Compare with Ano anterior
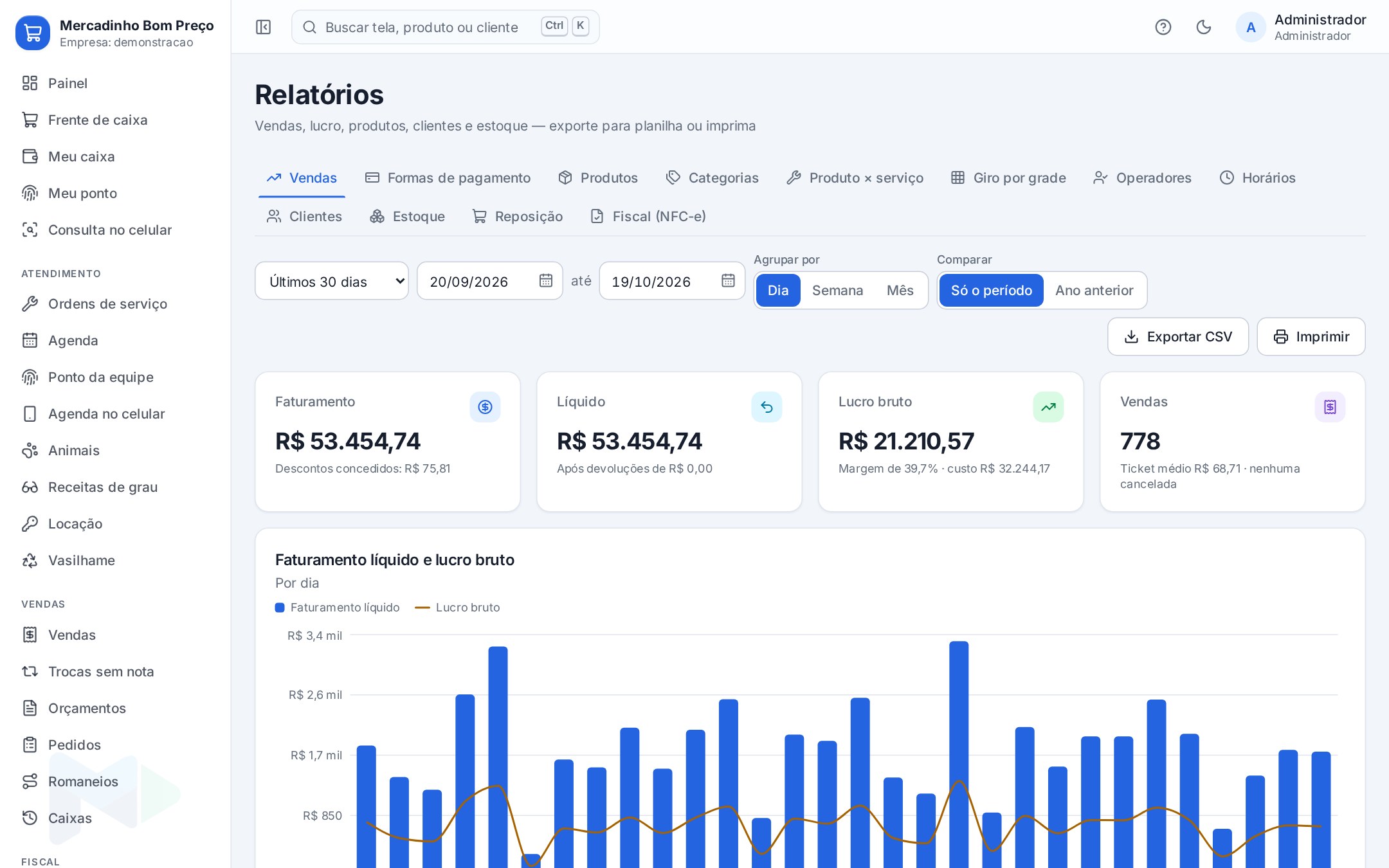This screenshot has height=868, width=1389. coord(1094,290)
